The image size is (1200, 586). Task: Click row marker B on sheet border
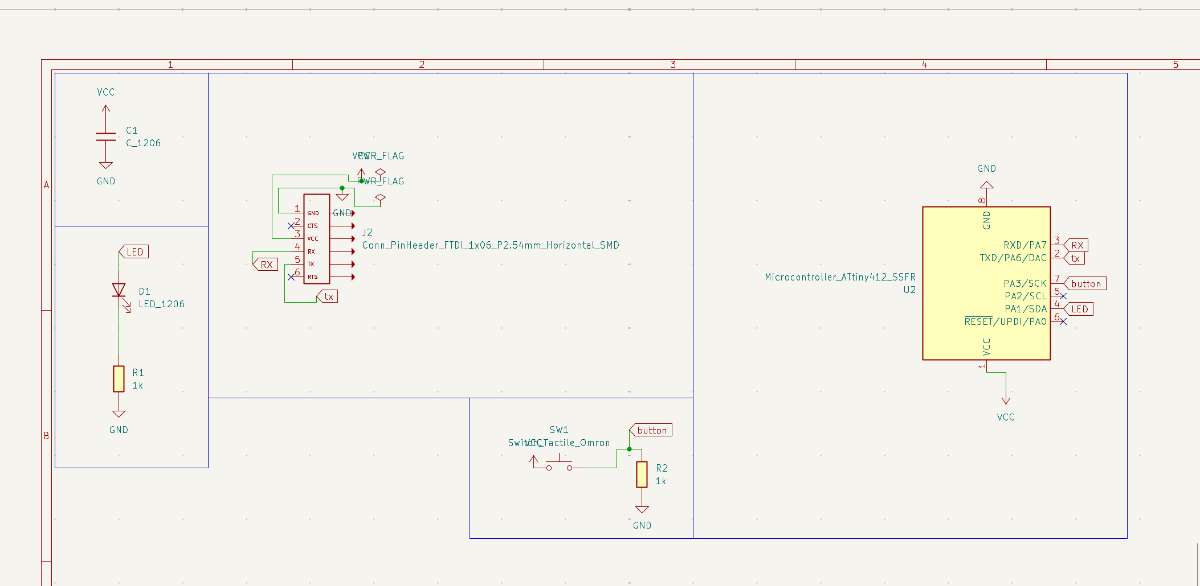coord(46,436)
